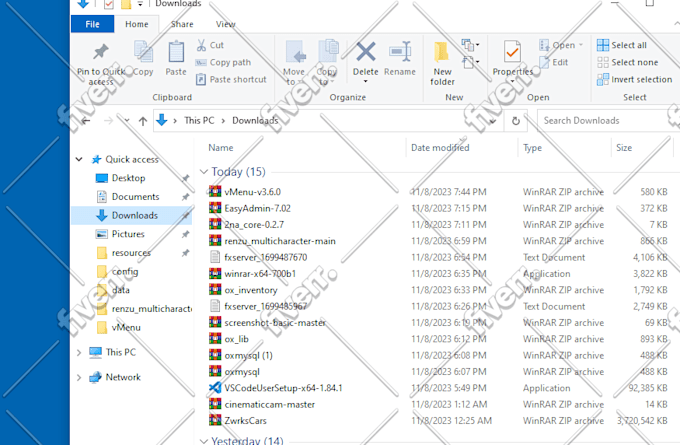This screenshot has height=445, width=680.
Task: Sort by the Size column header
Action: click(x=624, y=148)
